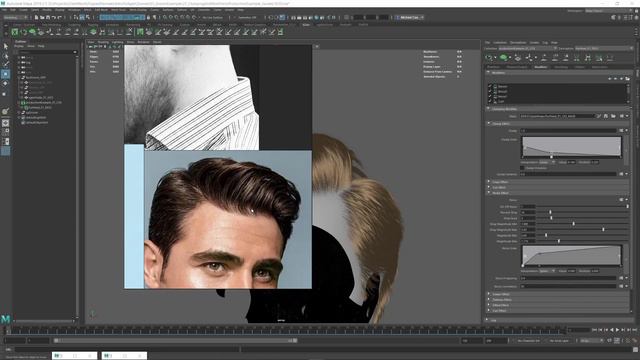The height and width of the screenshot is (360, 640).
Task: Jump to start of playback range
Action: click(594, 330)
